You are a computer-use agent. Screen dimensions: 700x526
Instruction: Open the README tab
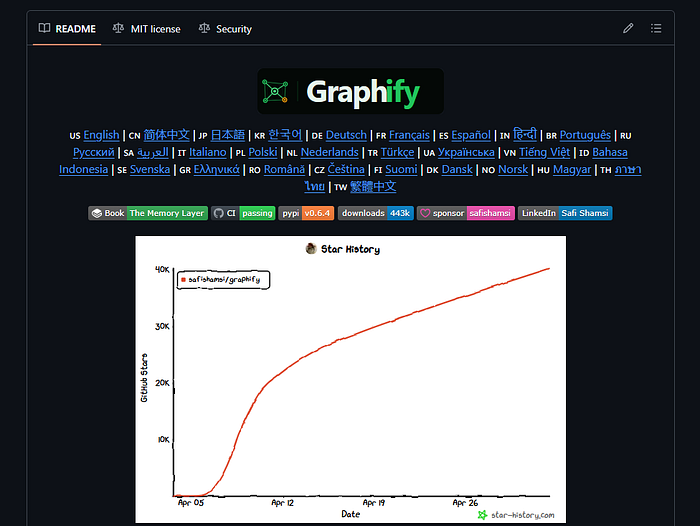point(67,29)
